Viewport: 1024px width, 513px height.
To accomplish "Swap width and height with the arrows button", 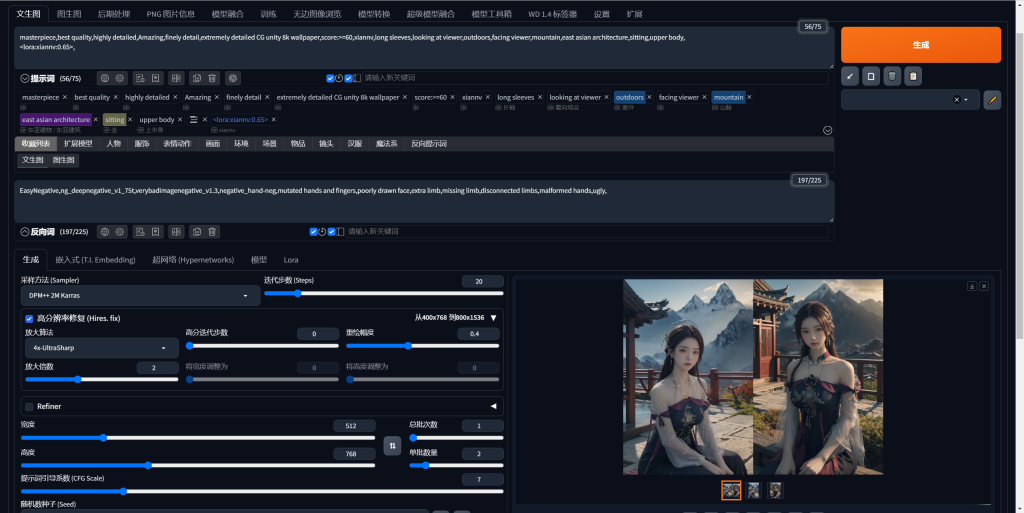I will (x=392, y=445).
